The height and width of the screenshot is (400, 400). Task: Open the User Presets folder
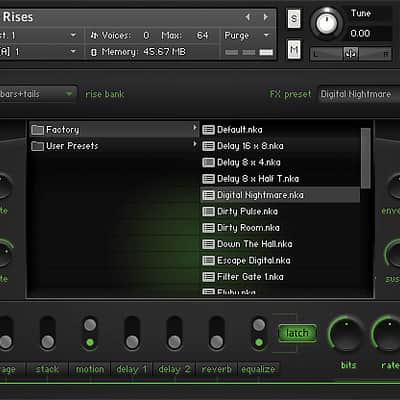click(113, 146)
